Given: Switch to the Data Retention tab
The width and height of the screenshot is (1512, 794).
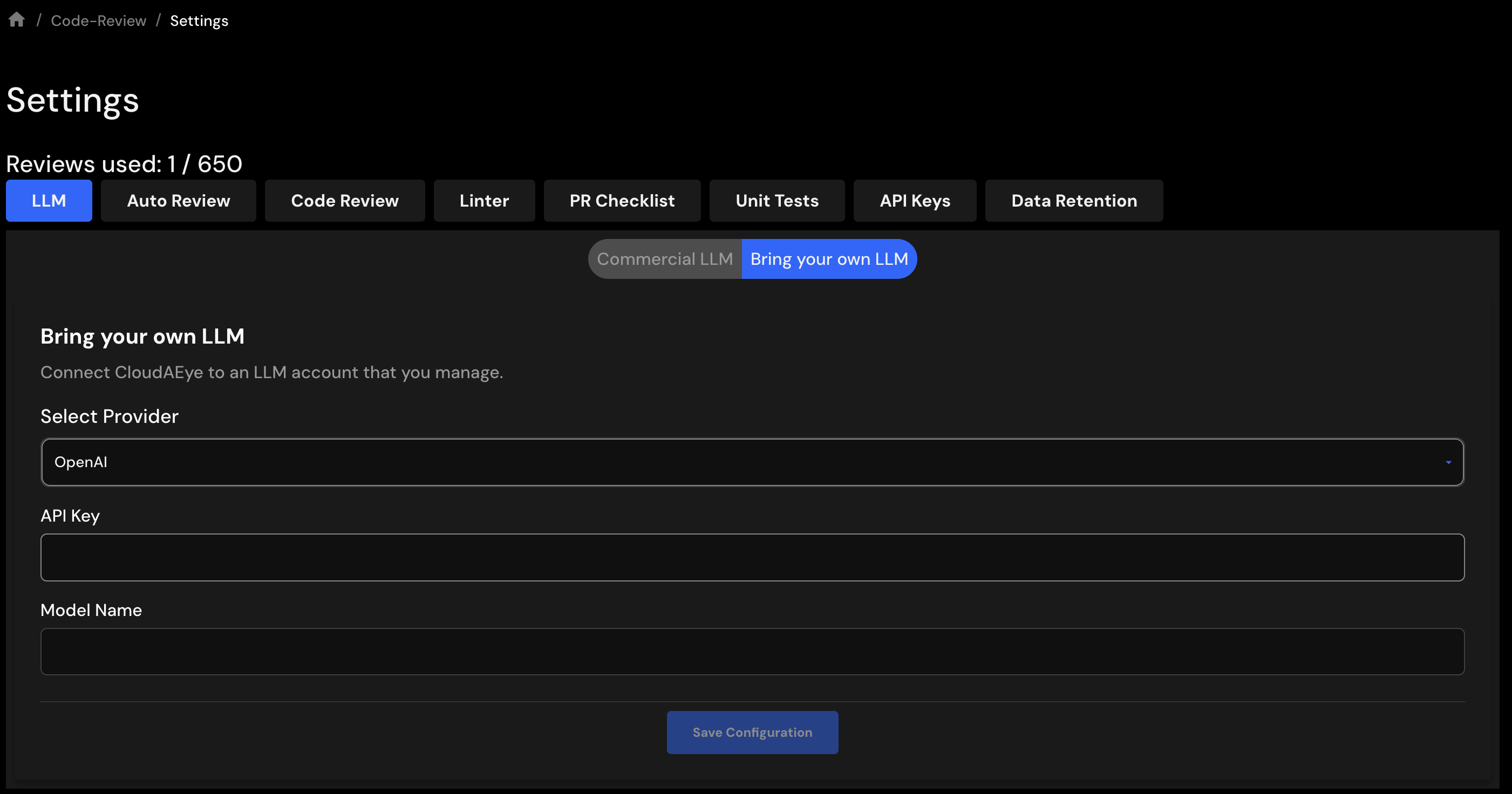Looking at the screenshot, I should coord(1074,201).
